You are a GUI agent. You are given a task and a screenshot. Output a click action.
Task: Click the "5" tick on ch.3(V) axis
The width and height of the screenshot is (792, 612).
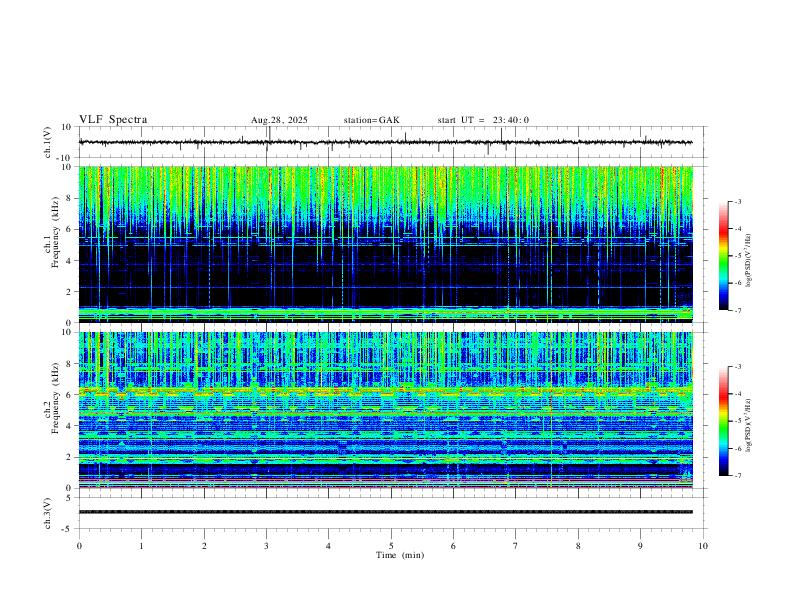click(70, 498)
